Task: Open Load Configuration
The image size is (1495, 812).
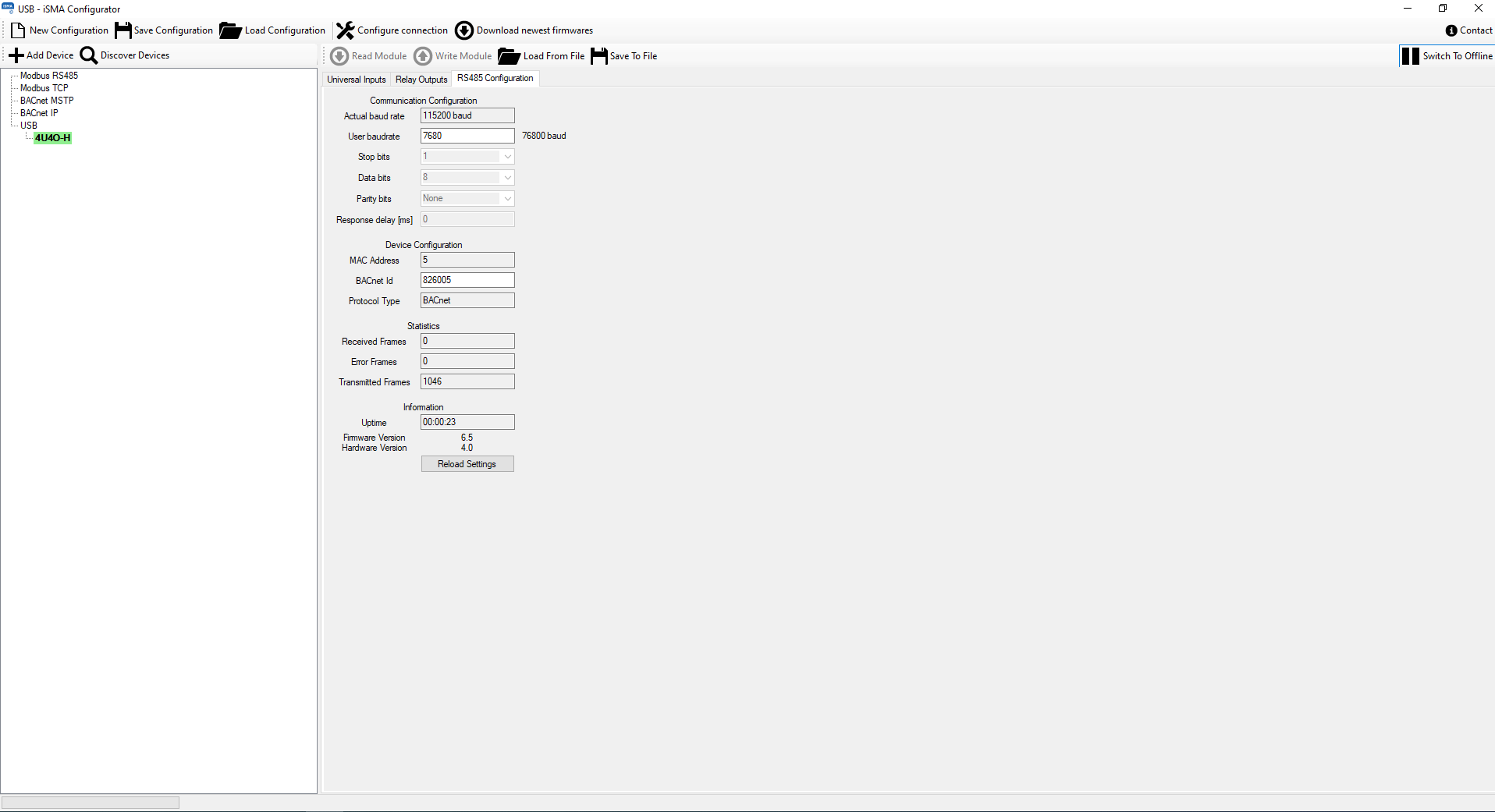Action: coord(272,30)
